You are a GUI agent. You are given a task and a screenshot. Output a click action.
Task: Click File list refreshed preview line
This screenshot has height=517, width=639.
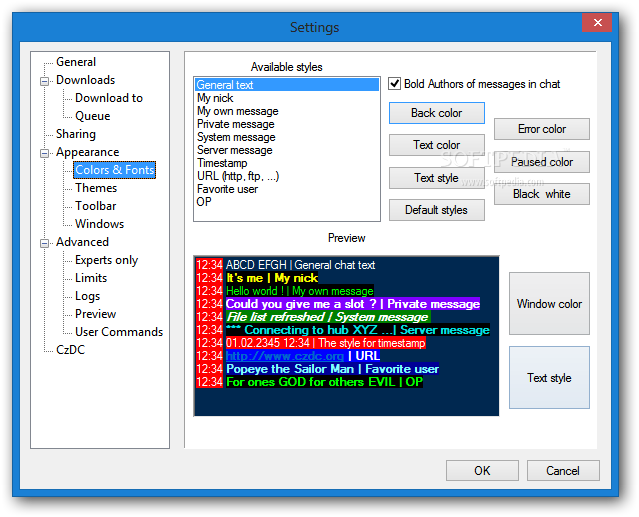point(328,317)
